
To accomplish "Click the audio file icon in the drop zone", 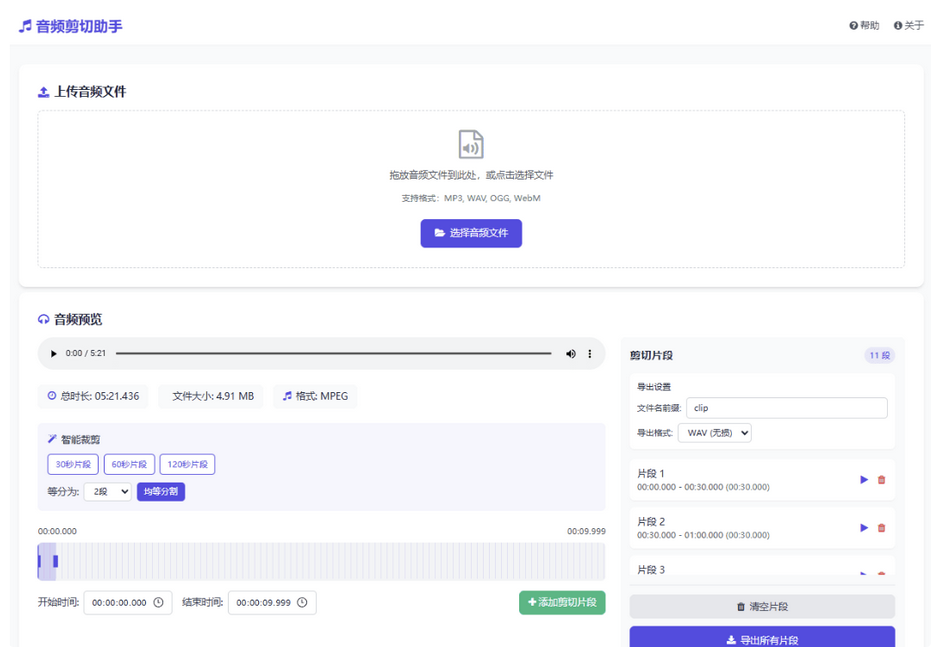I will (470, 143).
